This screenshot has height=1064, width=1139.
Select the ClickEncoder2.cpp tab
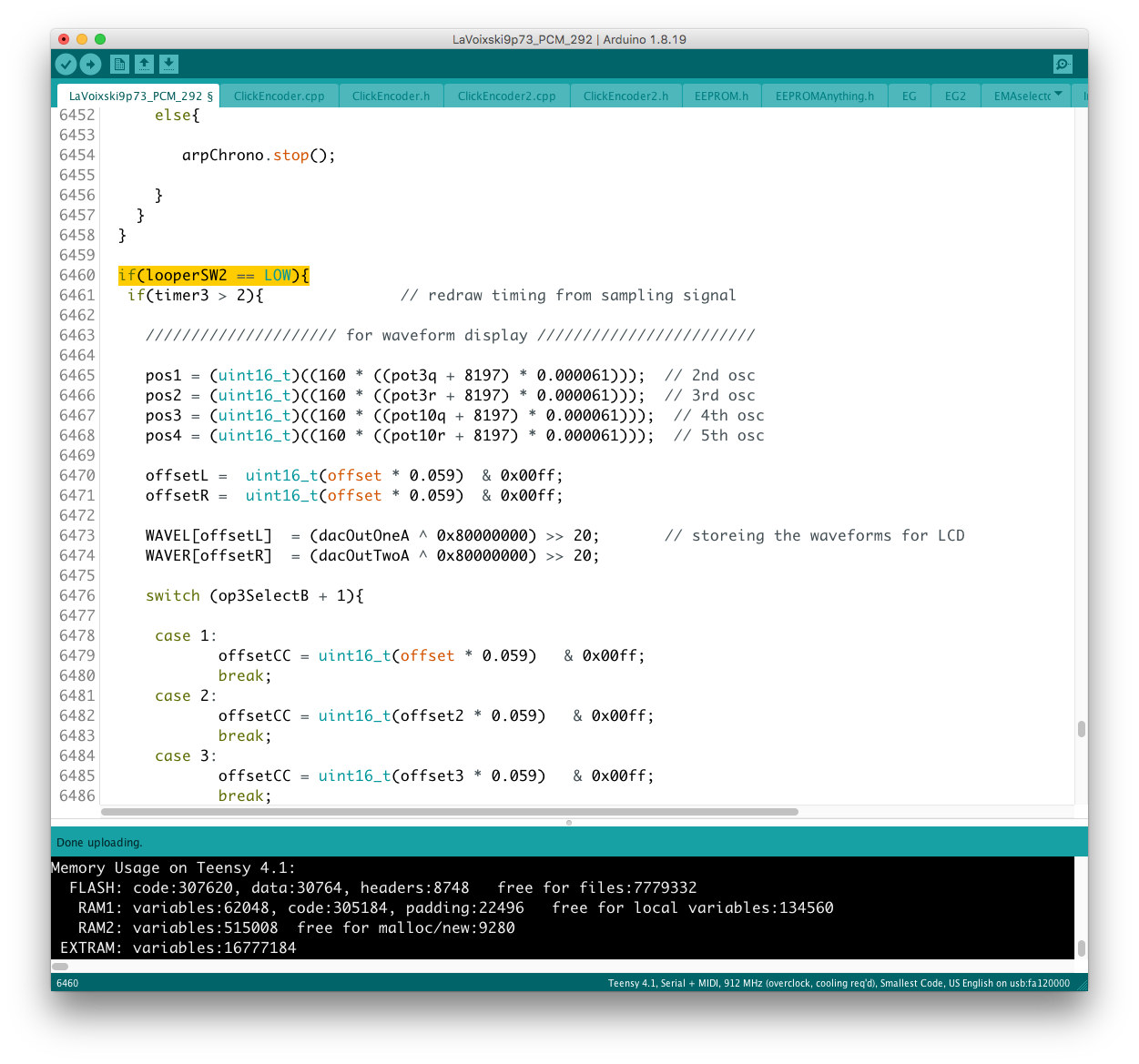pos(506,96)
